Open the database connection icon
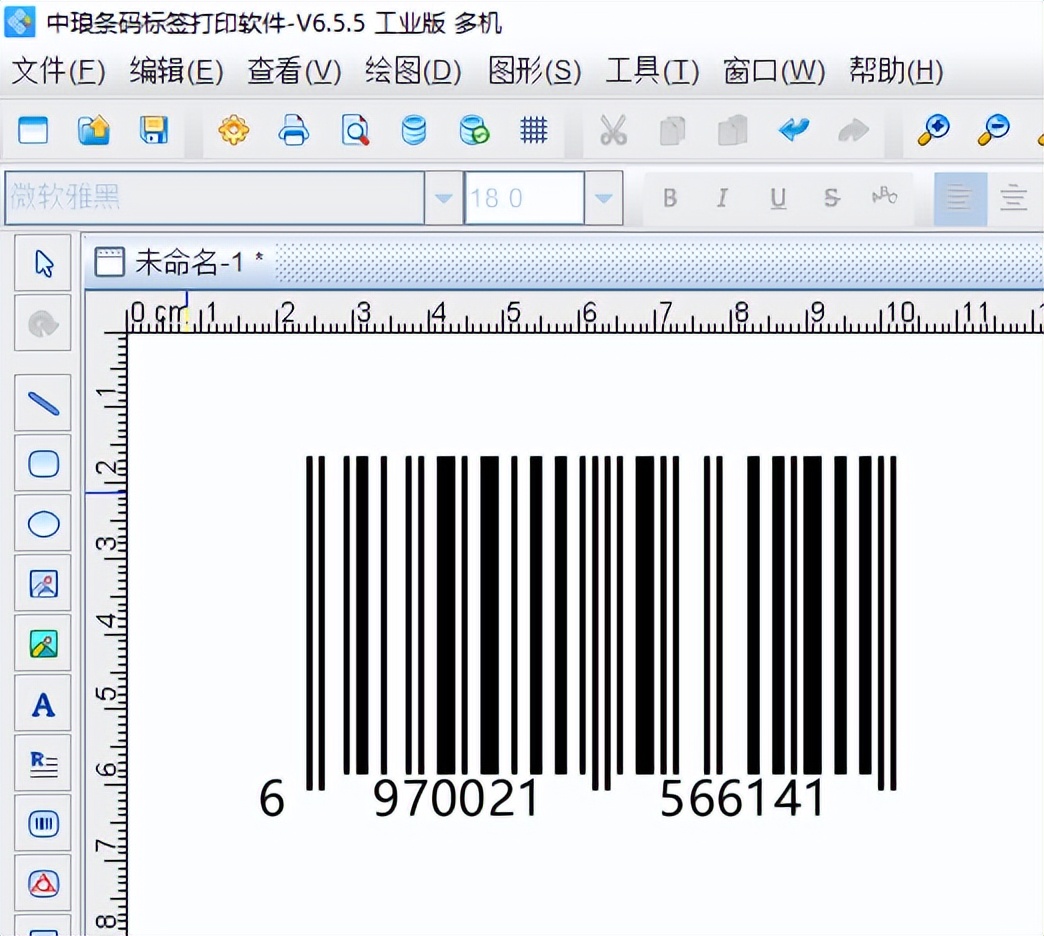 [x=413, y=130]
